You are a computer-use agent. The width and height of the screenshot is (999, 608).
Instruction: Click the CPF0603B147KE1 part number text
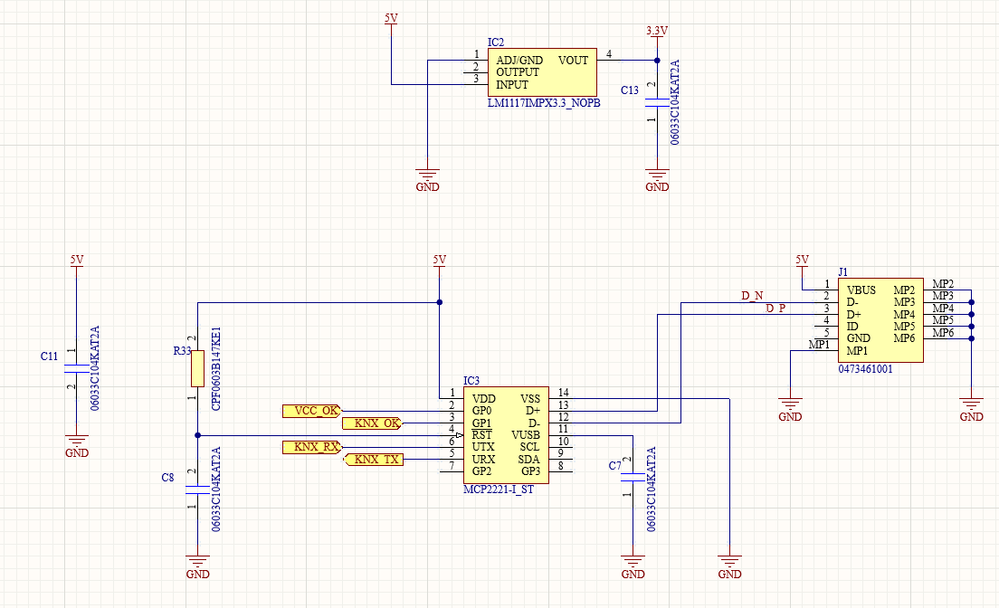click(215, 369)
